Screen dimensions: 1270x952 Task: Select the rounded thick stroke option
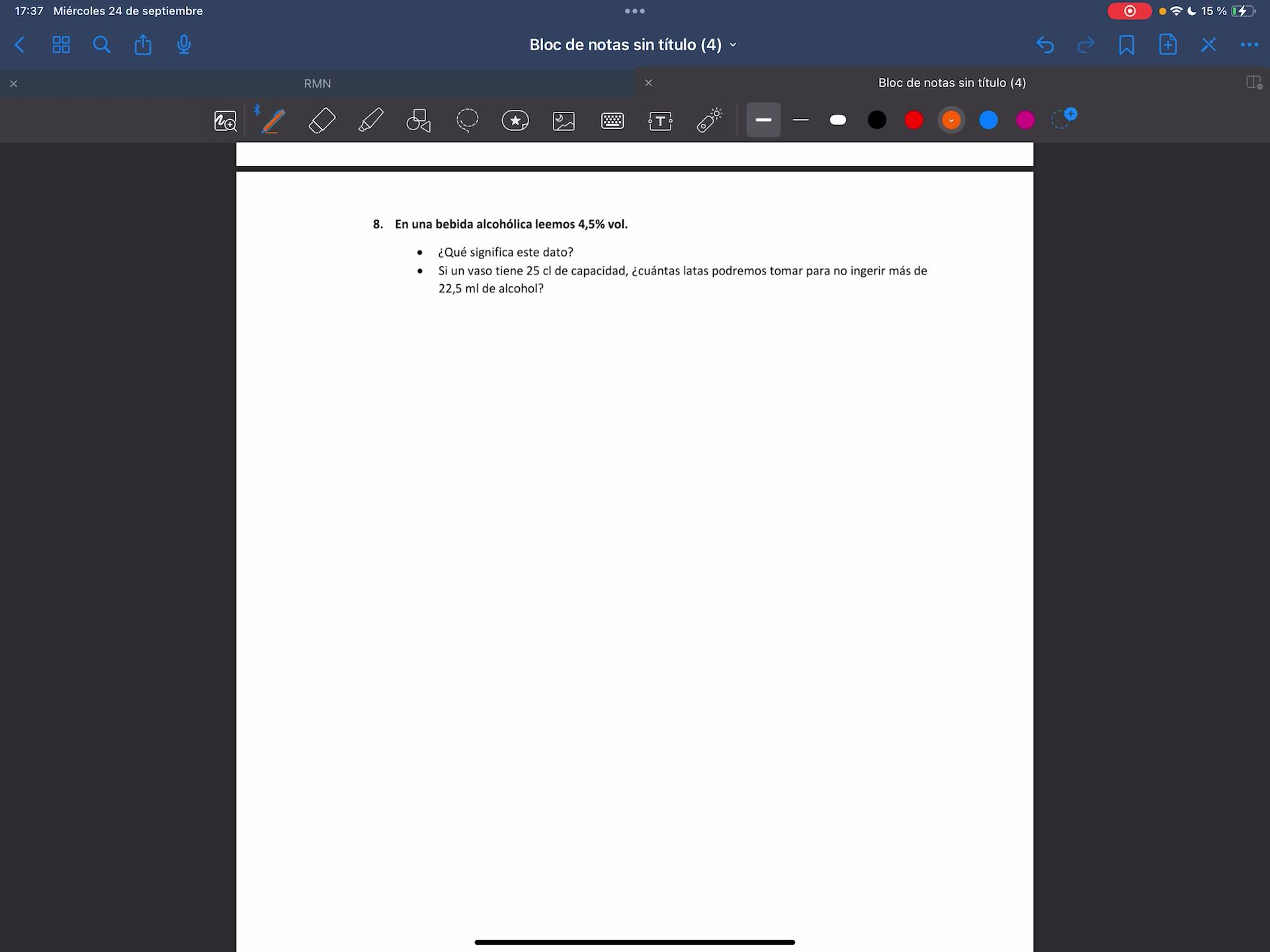[837, 120]
